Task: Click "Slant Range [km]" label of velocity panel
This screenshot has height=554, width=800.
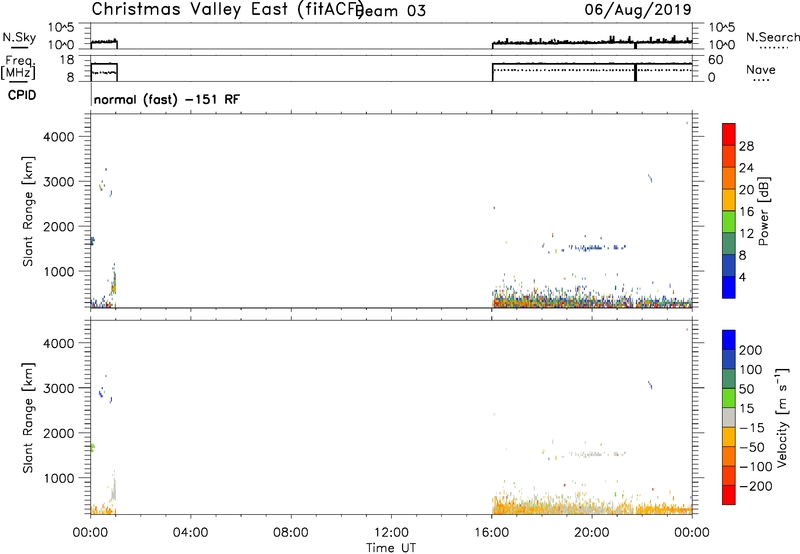Action: 28,418
